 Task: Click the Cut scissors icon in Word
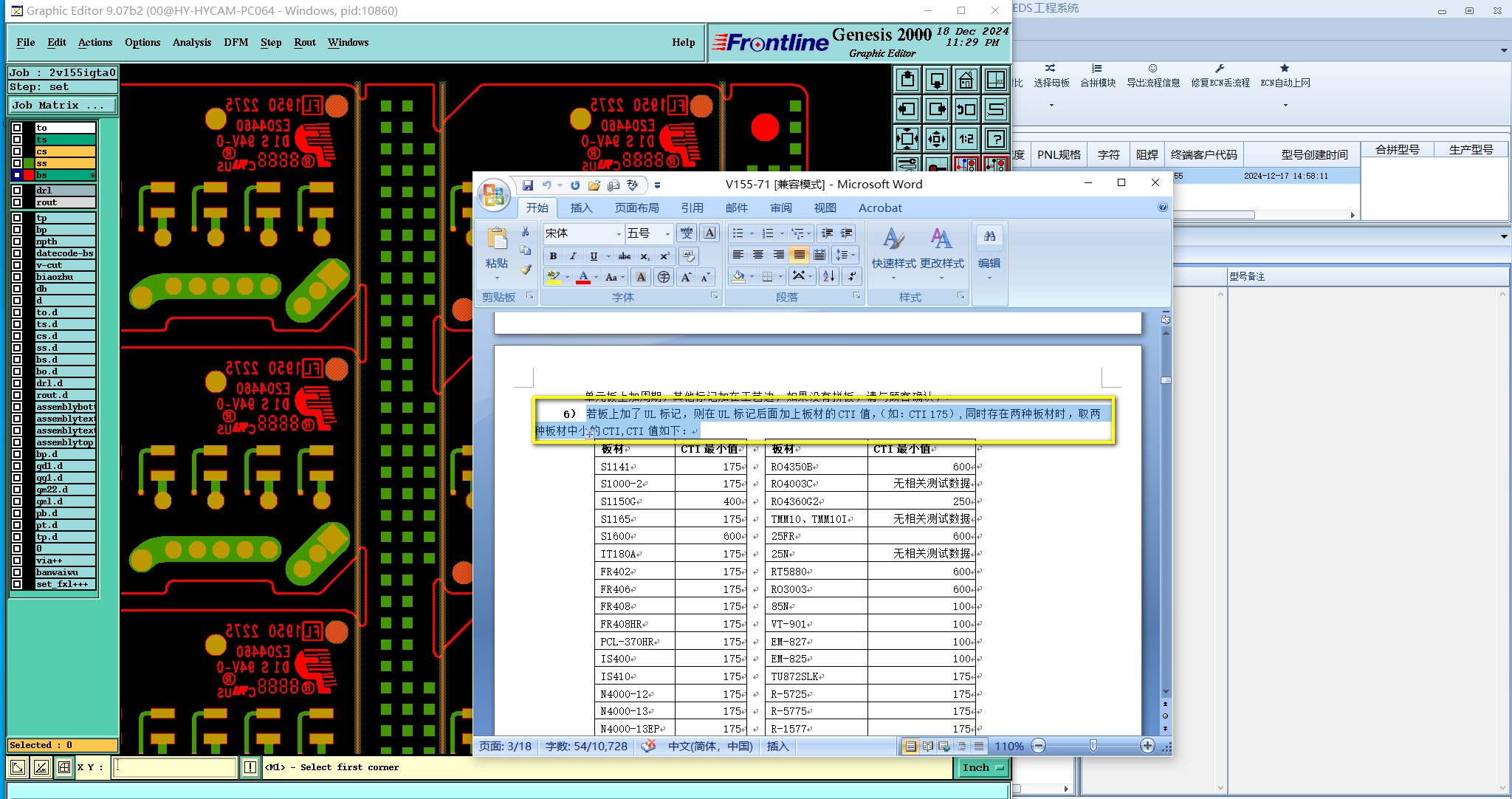click(525, 232)
